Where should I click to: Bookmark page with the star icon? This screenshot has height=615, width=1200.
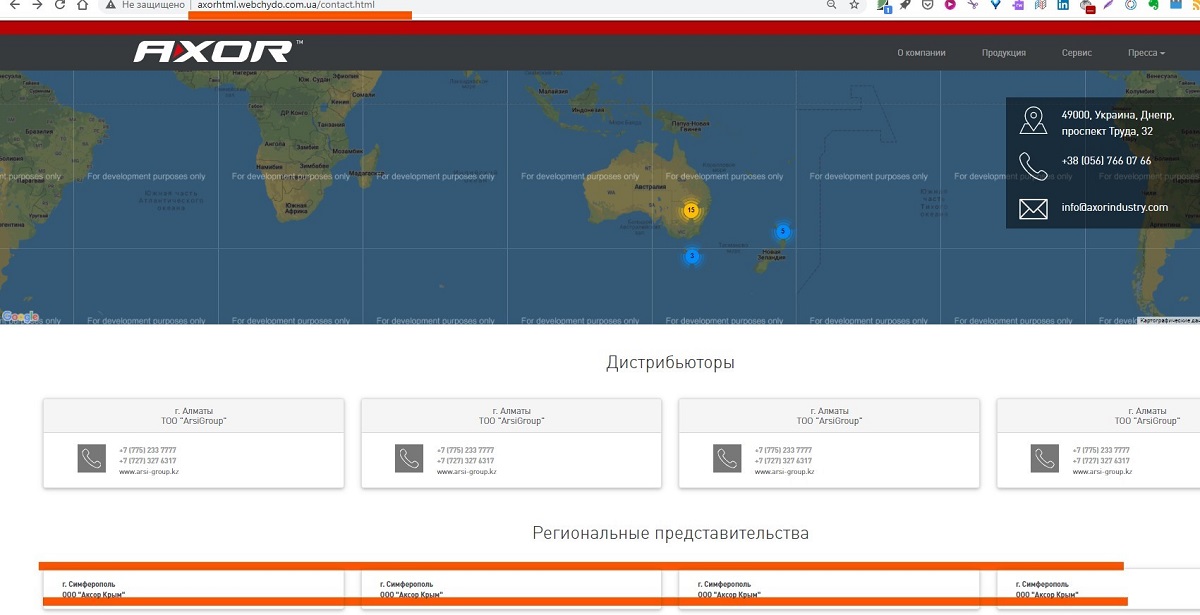tap(854, 5)
